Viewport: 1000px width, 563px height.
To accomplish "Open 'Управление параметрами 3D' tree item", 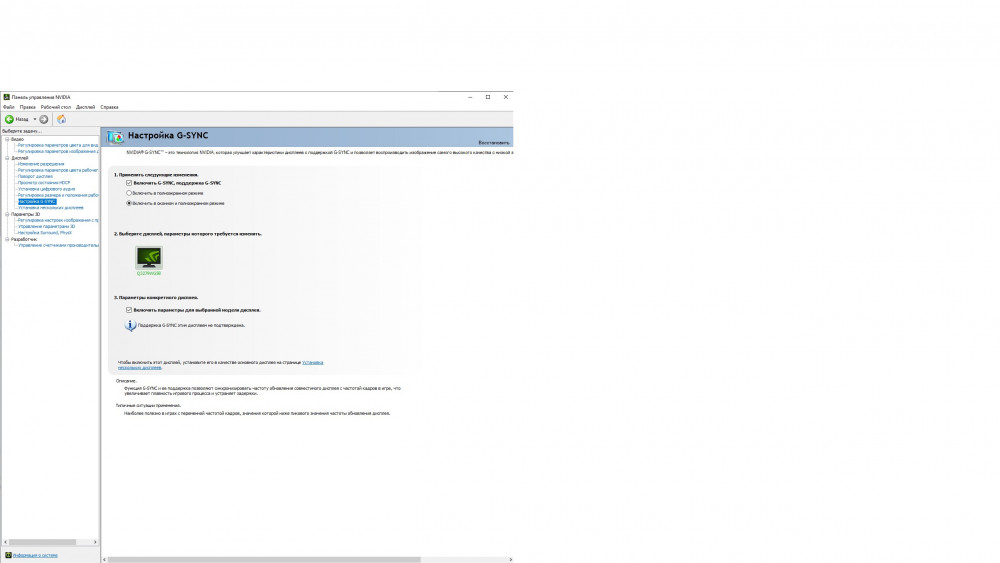I will [47, 226].
